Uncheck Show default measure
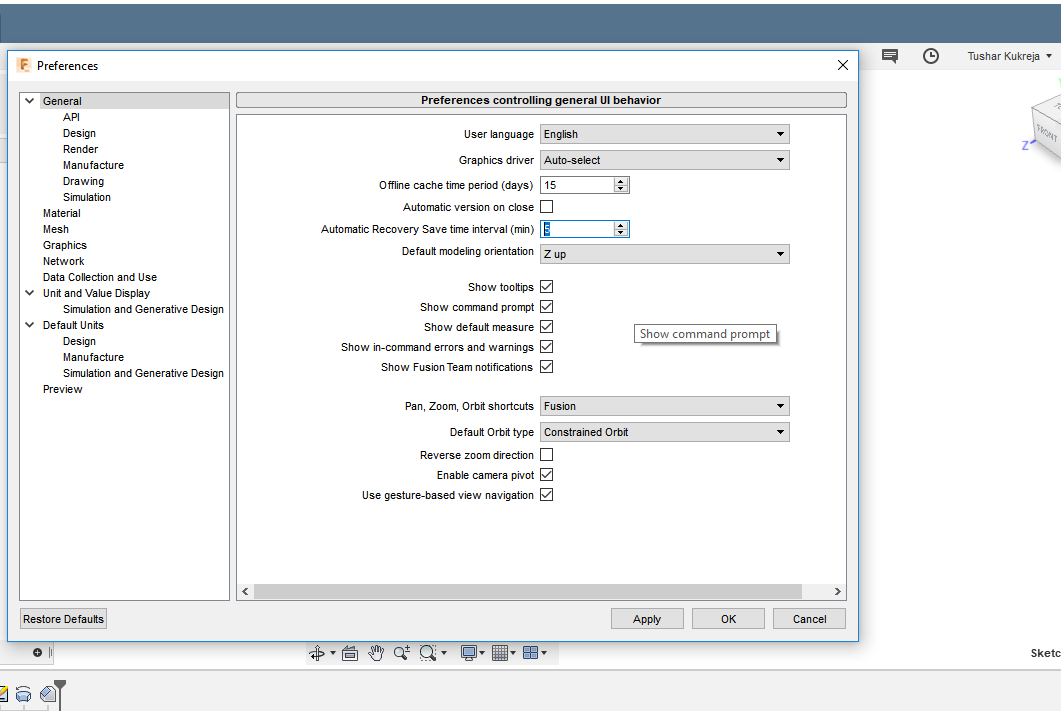The image size is (1061, 711). click(547, 327)
